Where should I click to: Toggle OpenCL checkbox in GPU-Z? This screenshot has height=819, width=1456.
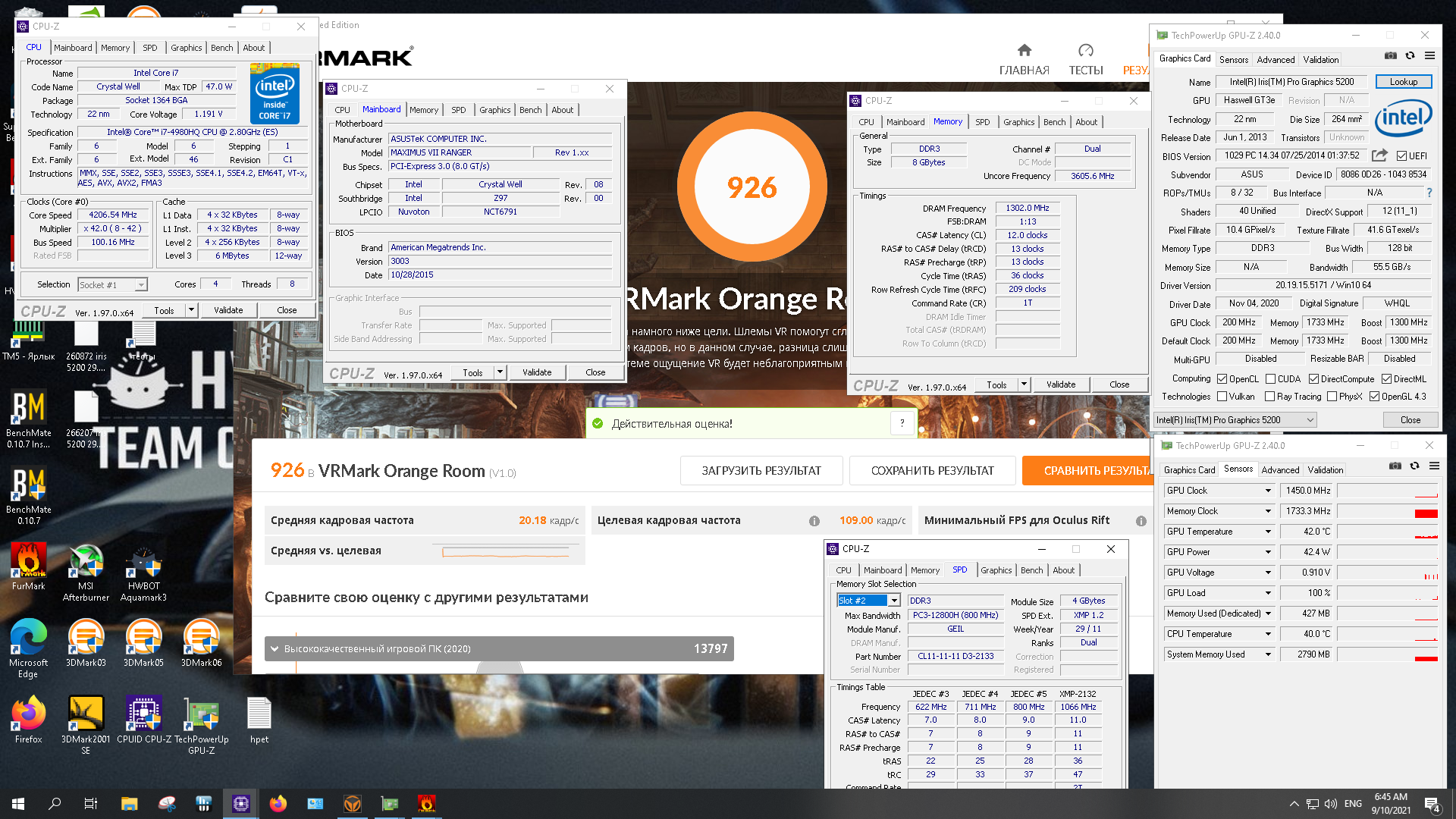click(1222, 379)
